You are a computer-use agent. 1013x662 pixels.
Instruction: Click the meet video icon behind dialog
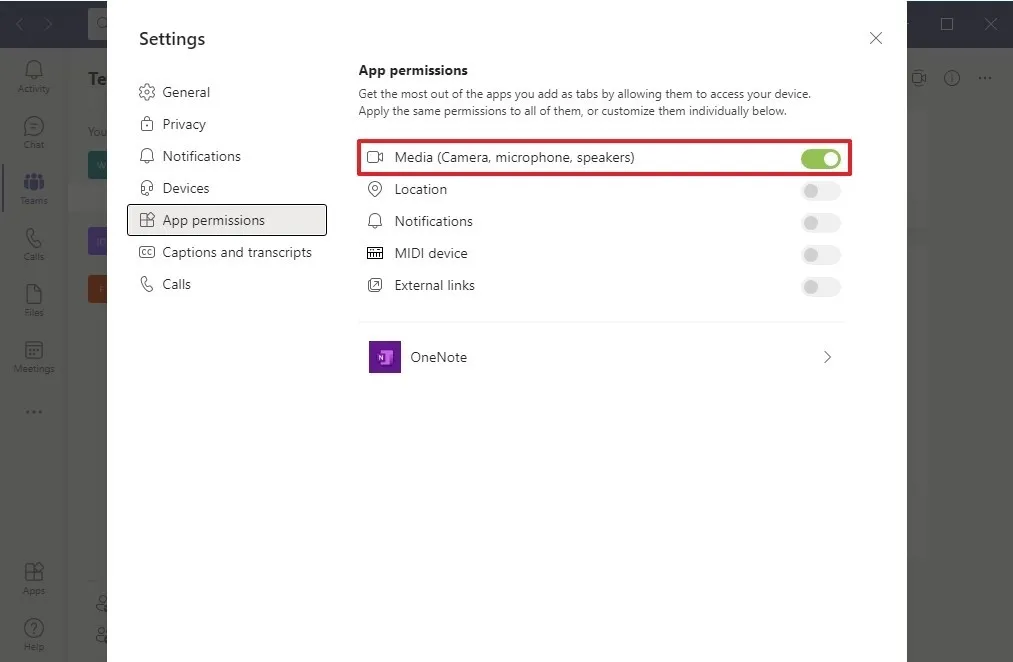point(919,78)
